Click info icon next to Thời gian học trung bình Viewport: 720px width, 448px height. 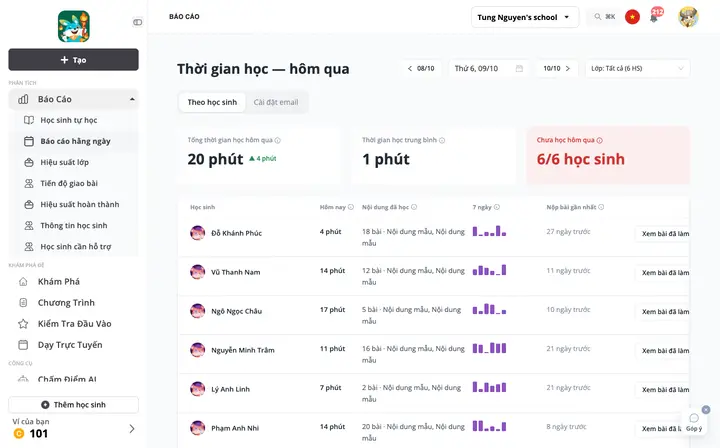coord(442,140)
